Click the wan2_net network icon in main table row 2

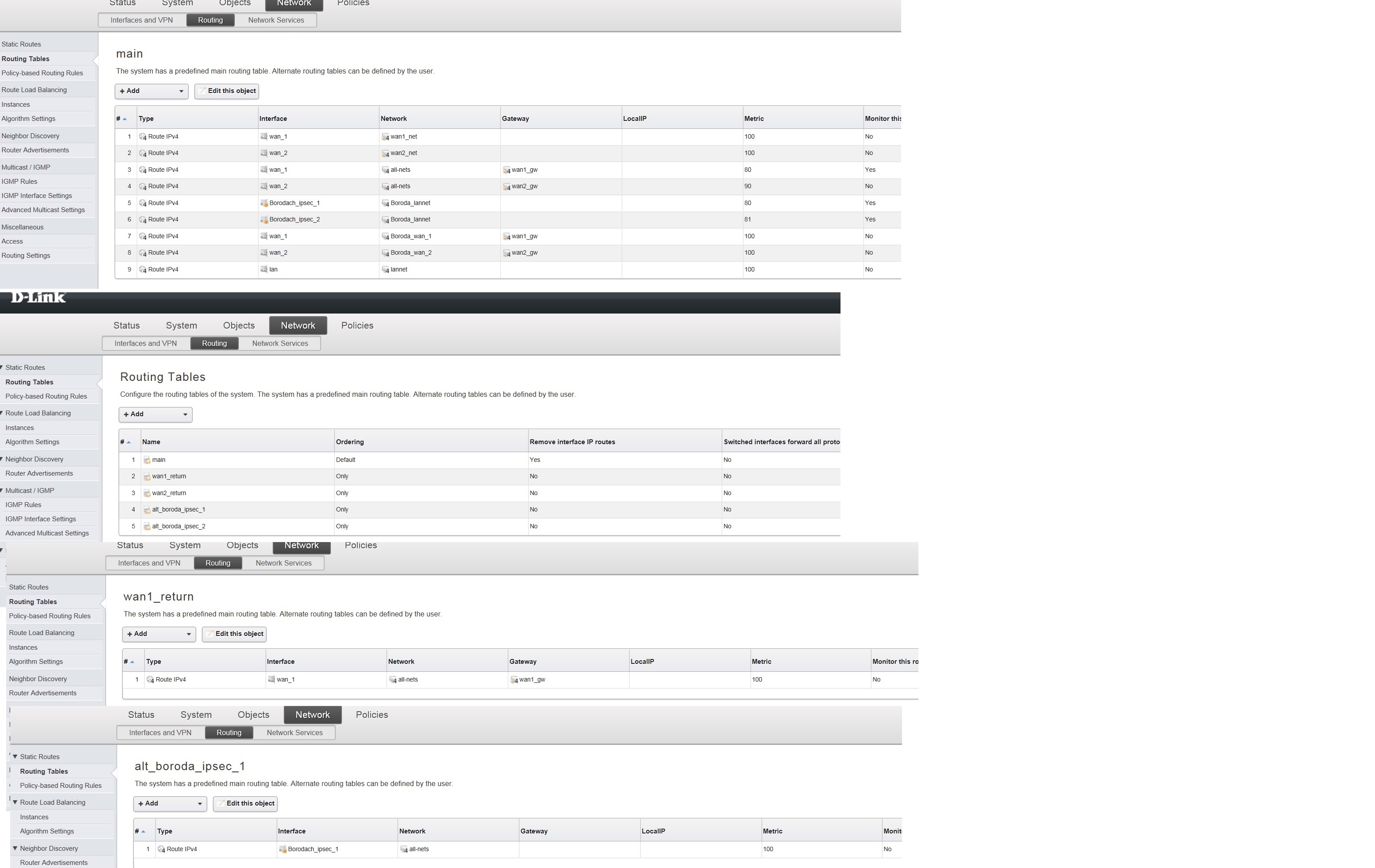tap(385, 154)
